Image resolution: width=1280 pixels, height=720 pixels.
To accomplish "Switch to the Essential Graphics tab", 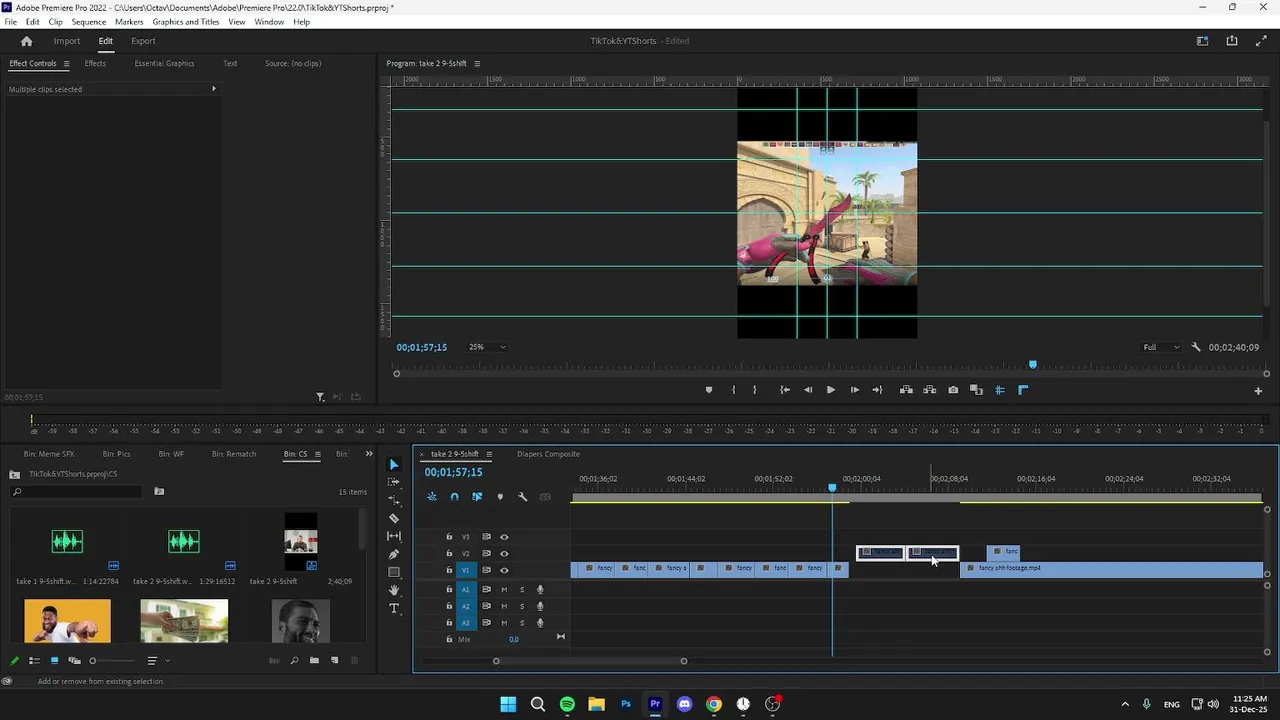I will 164,63.
